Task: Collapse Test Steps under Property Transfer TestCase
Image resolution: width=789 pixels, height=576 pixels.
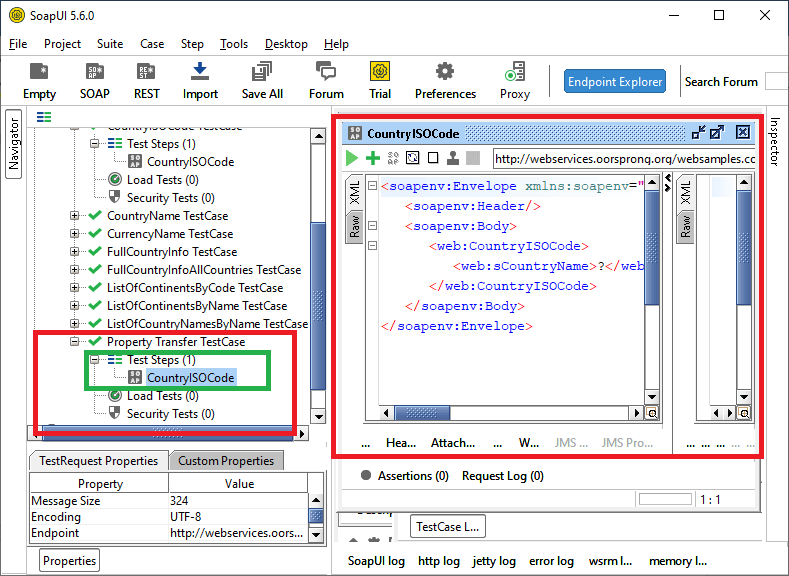Action: [95, 360]
